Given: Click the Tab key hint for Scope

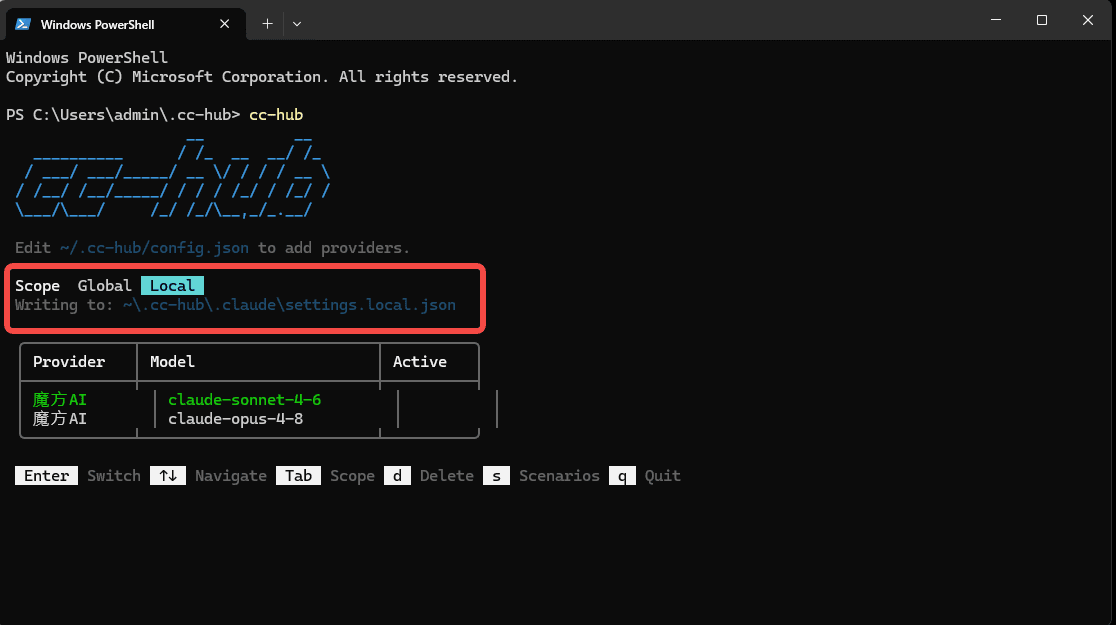Looking at the screenshot, I should click(298, 476).
